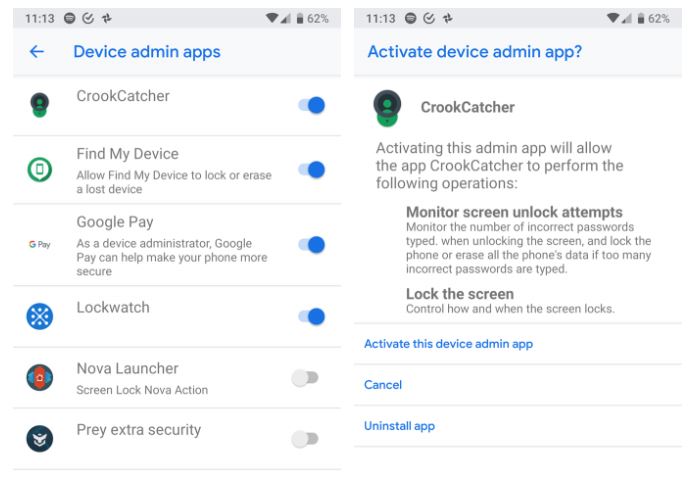
Task: Enable Nova Launcher admin toggle
Action: point(305,378)
